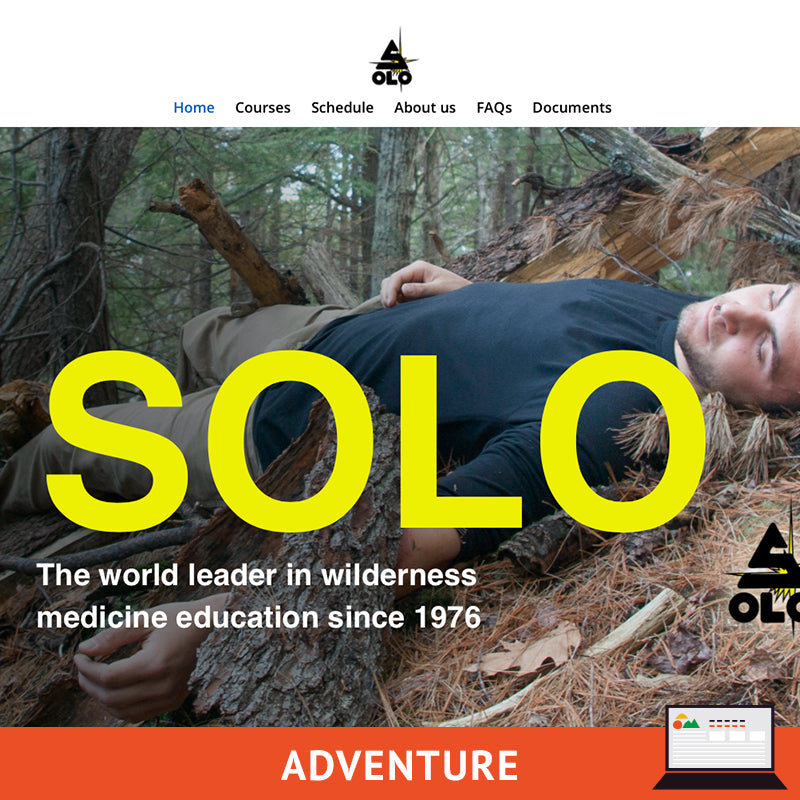
Task: Click the orange banner left of ADVENTURE
Action: point(140,764)
